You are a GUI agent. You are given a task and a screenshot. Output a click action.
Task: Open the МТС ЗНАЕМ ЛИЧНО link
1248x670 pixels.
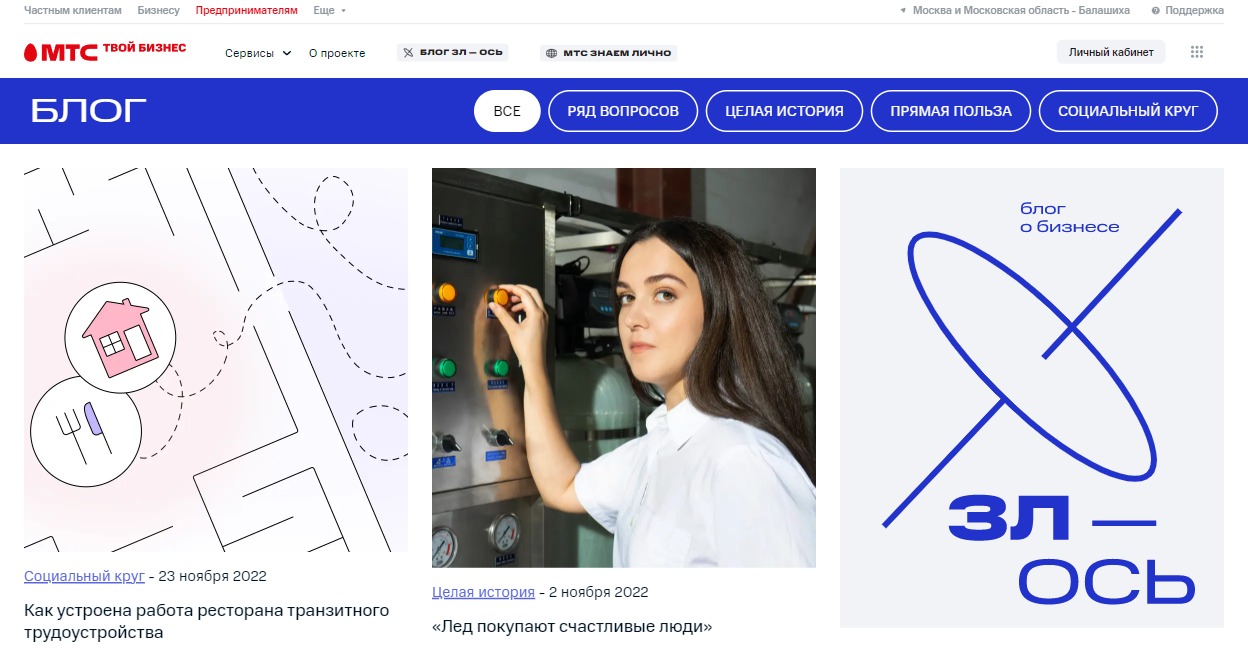[609, 53]
